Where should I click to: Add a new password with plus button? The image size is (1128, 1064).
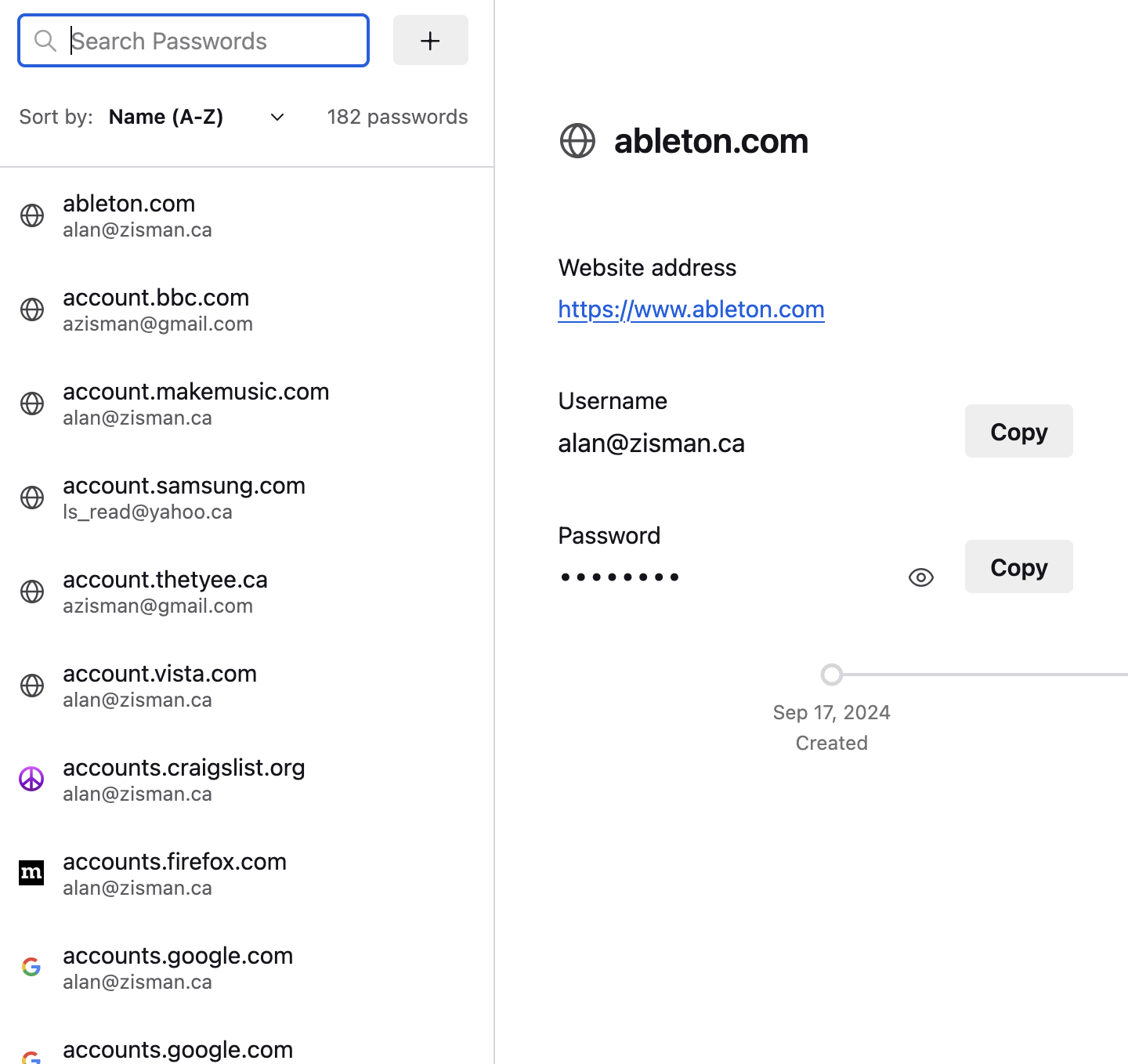(x=430, y=40)
